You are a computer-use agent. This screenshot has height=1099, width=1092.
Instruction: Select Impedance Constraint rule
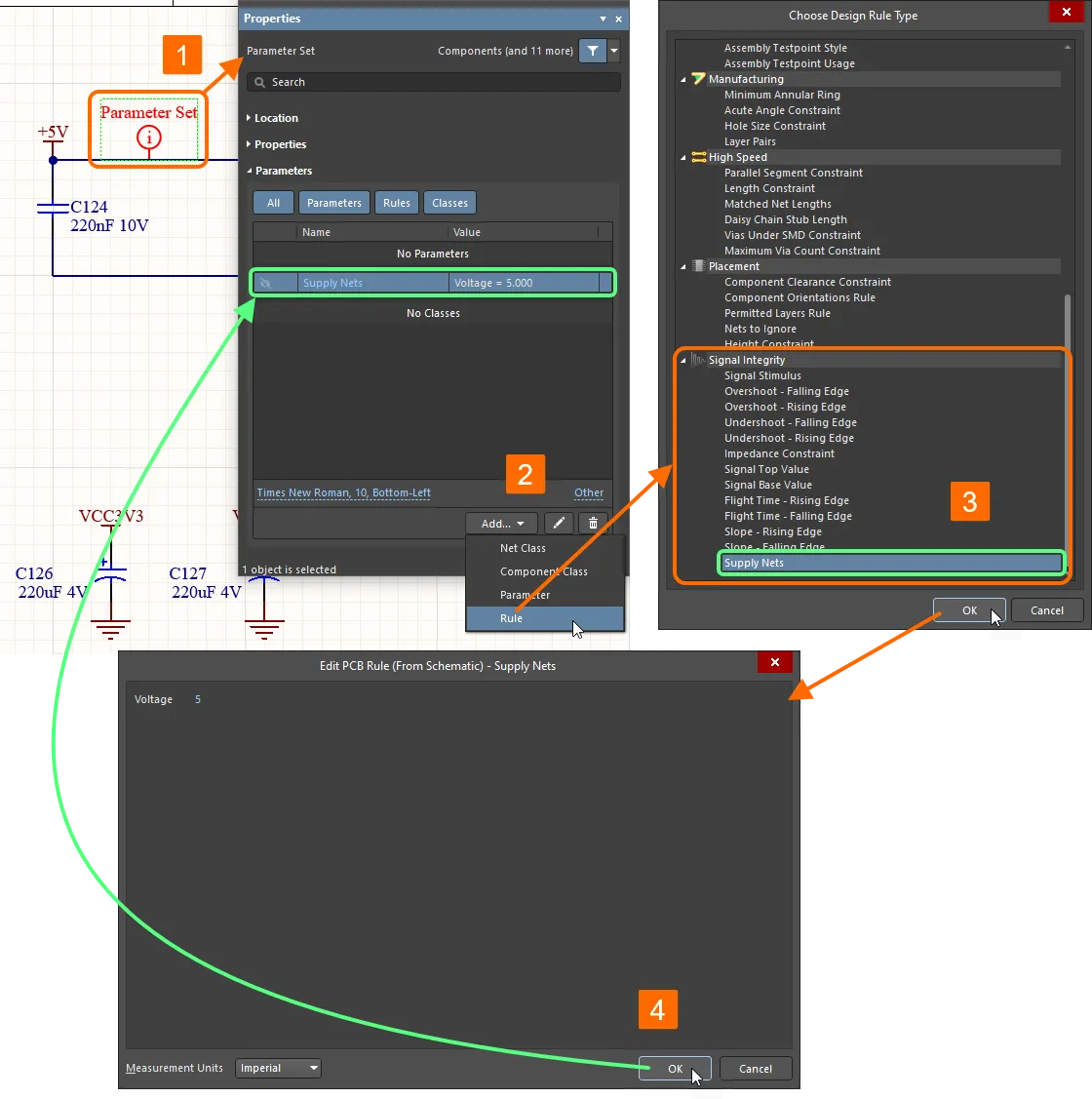tap(779, 453)
